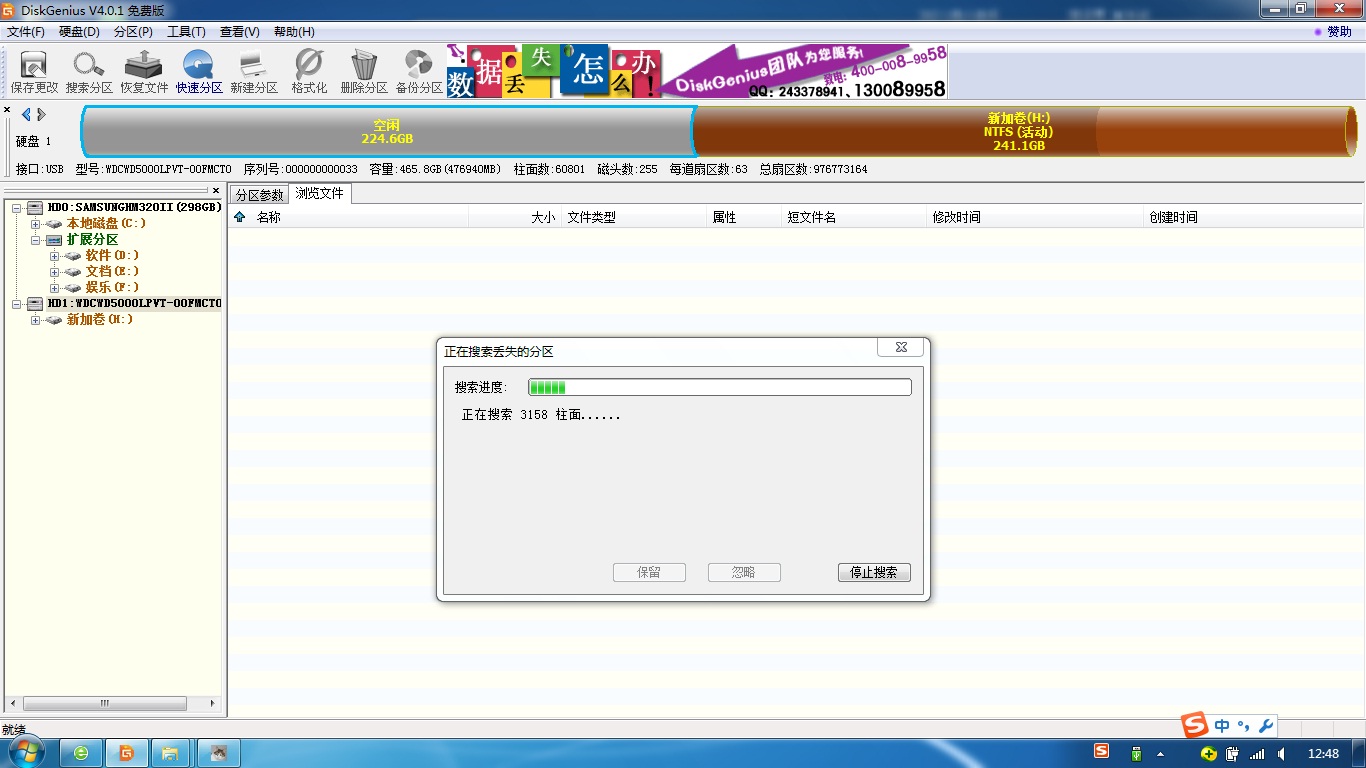Open the 分区(P) menu

coord(133,32)
